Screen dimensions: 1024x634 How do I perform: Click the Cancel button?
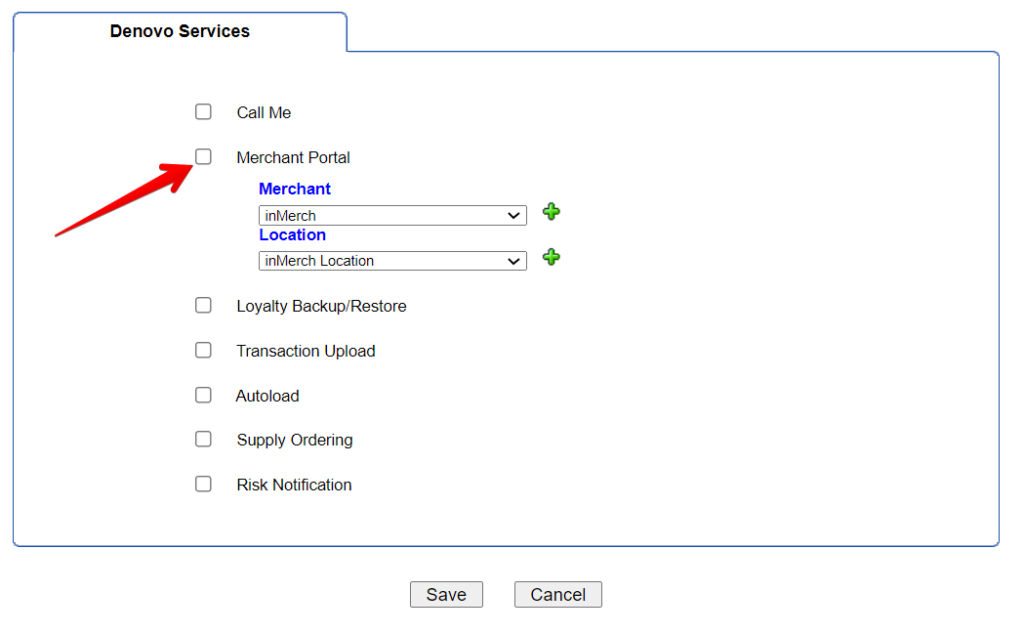pos(558,595)
